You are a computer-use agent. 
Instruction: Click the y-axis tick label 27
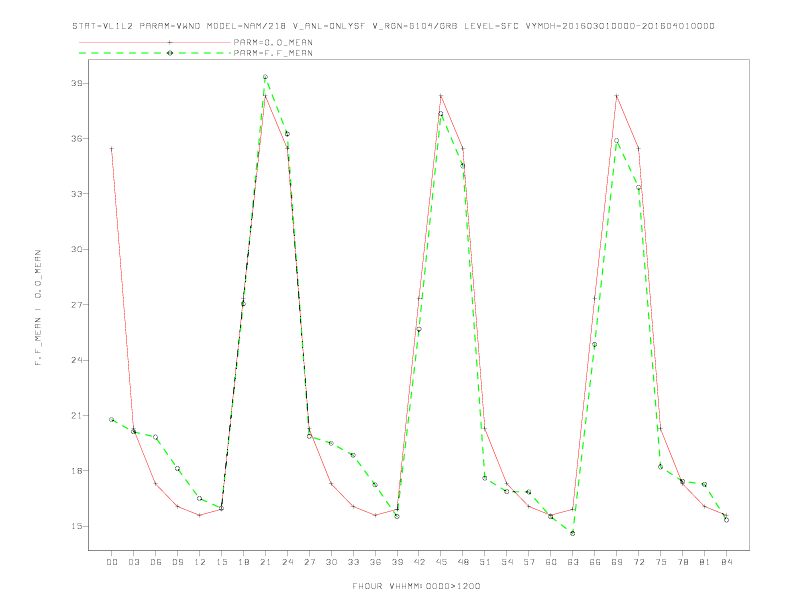pyautogui.click(x=77, y=304)
